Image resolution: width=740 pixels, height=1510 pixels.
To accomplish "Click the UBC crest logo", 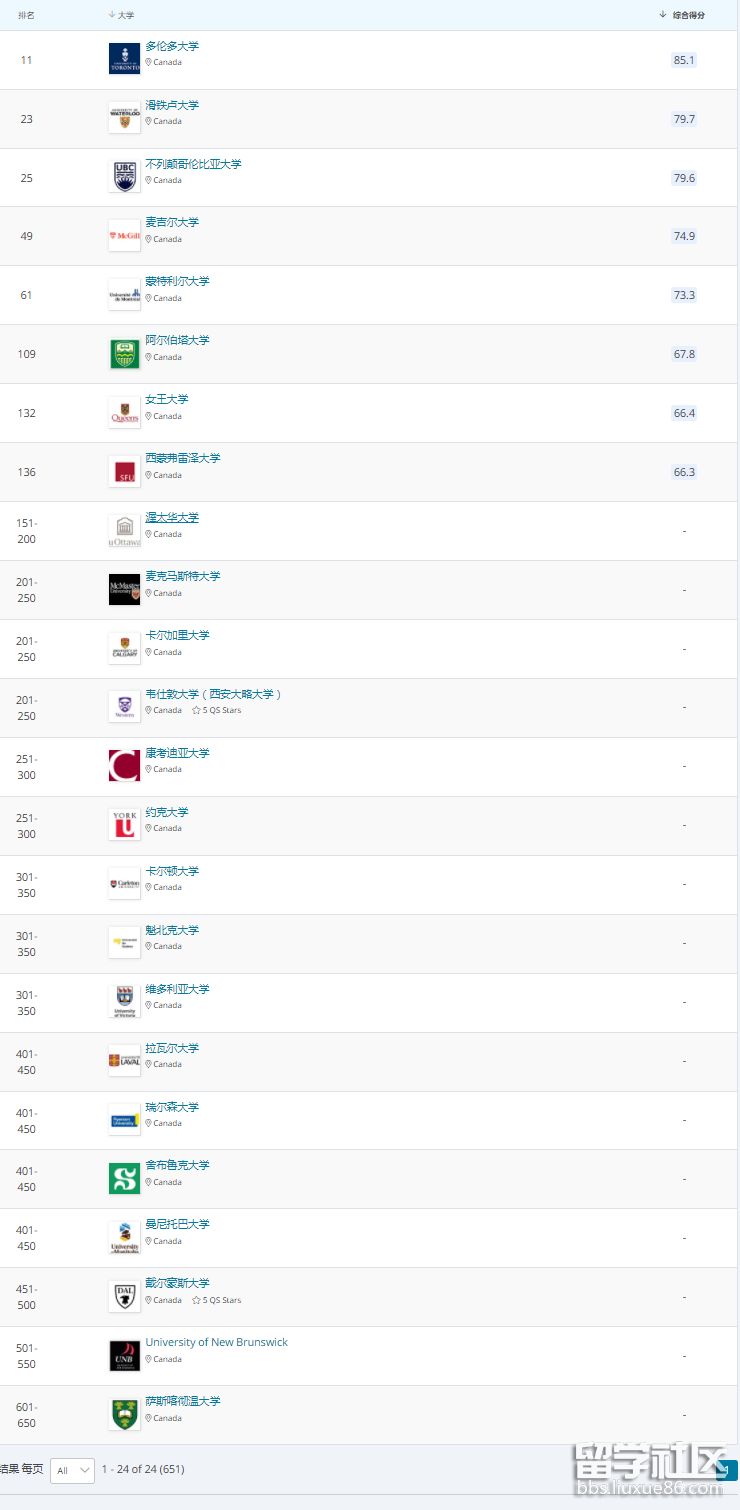I will [x=124, y=177].
